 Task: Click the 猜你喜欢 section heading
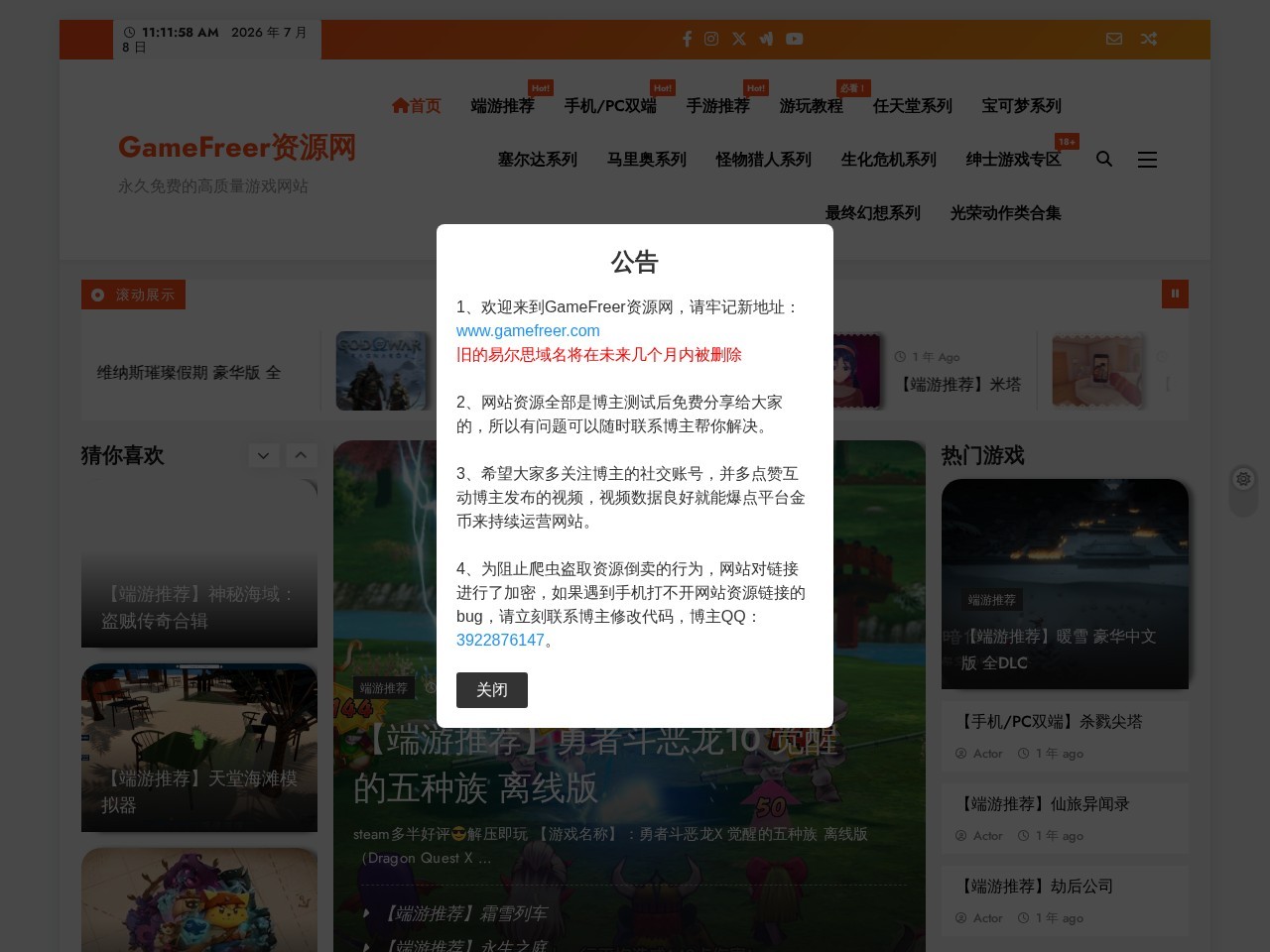(x=123, y=455)
